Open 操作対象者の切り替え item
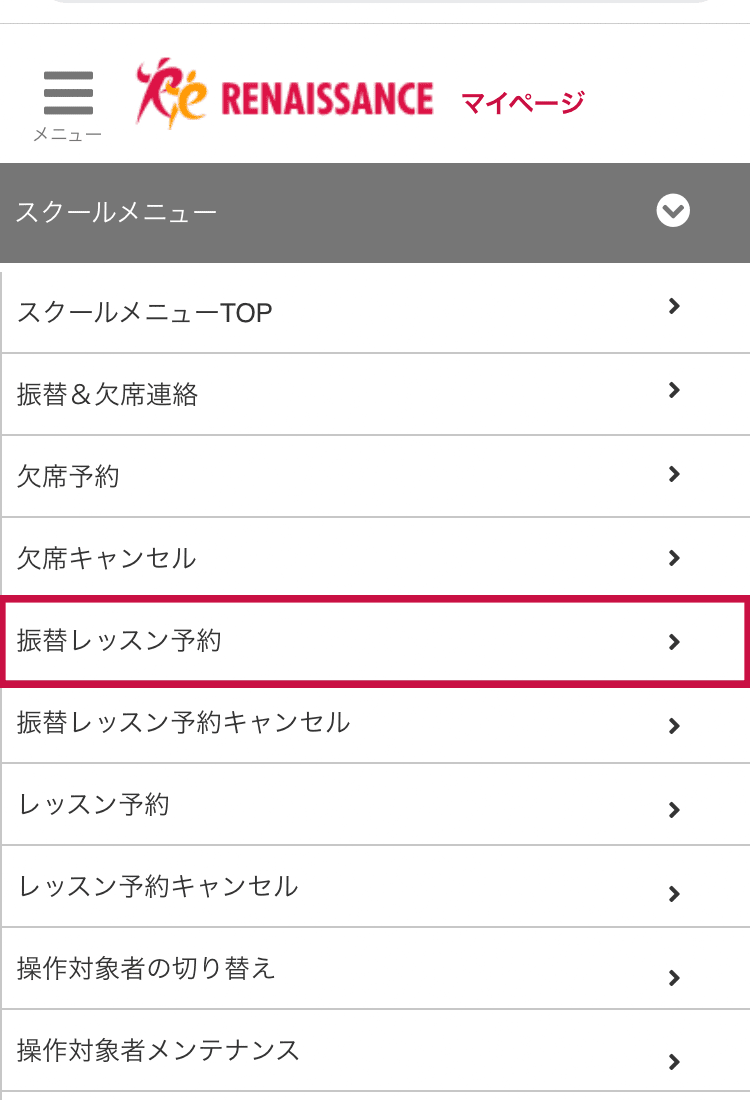The image size is (750, 1100). (x=375, y=969)
